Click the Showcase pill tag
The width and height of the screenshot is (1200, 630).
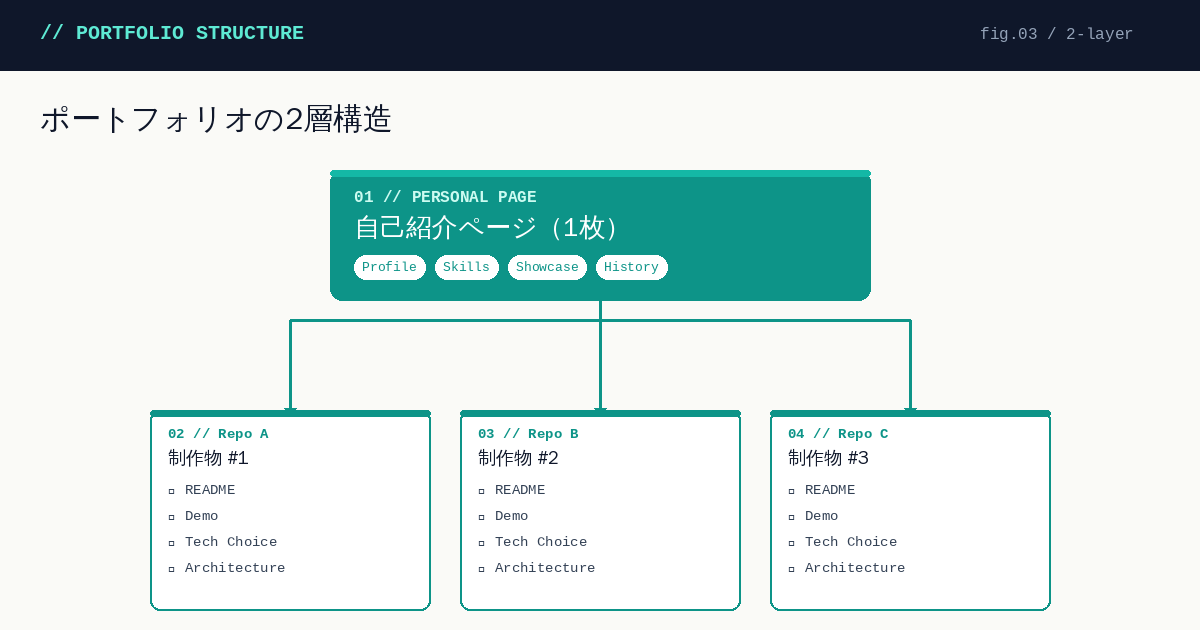click(x=547, y=267)
